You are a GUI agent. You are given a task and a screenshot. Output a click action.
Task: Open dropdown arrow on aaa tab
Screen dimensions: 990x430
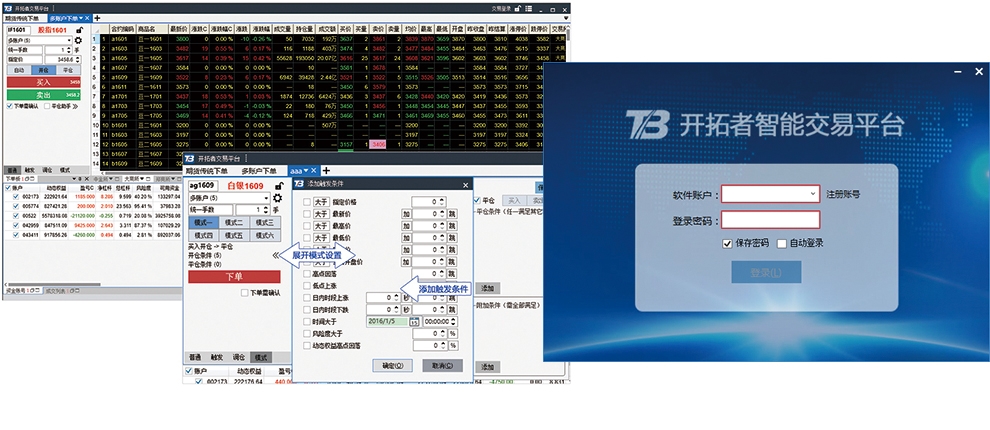point(306,170)
